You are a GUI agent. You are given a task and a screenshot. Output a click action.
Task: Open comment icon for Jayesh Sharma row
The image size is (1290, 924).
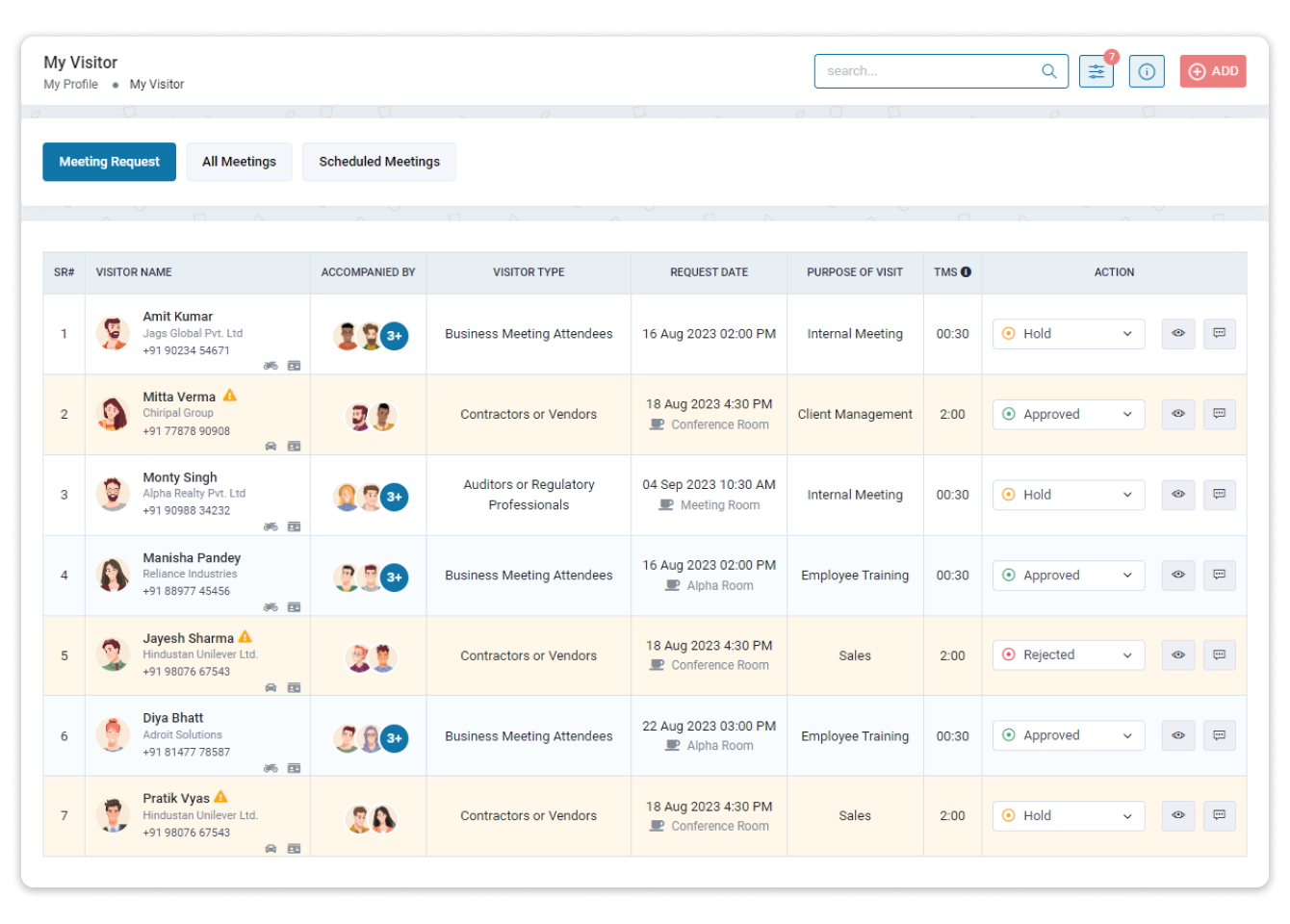pos(1219,654)
